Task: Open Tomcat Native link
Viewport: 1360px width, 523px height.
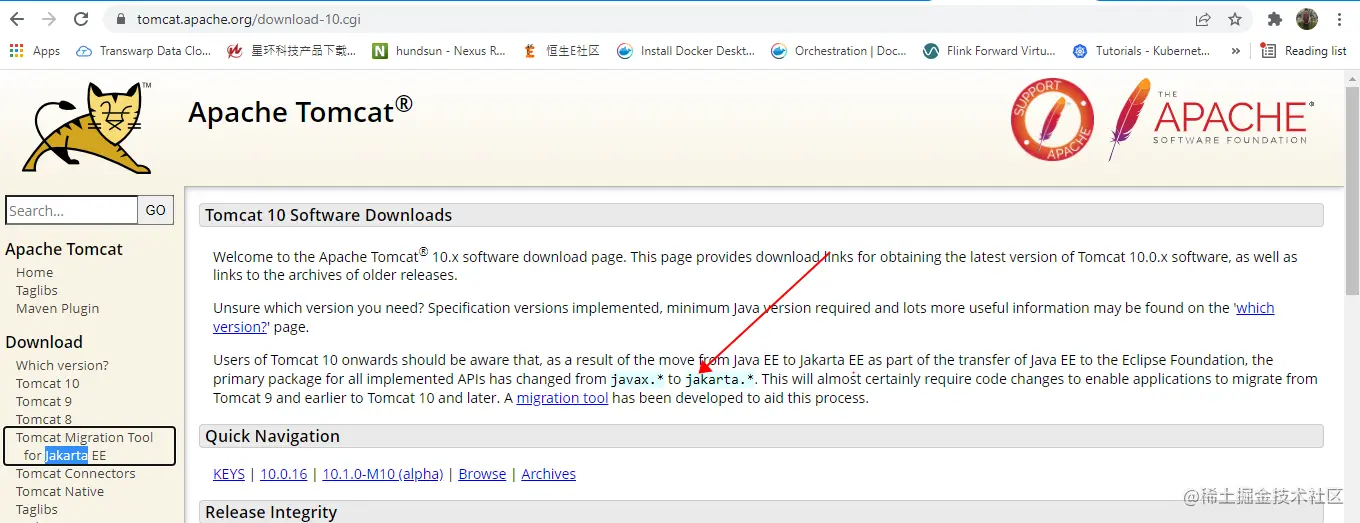Action: pos(60,491)
